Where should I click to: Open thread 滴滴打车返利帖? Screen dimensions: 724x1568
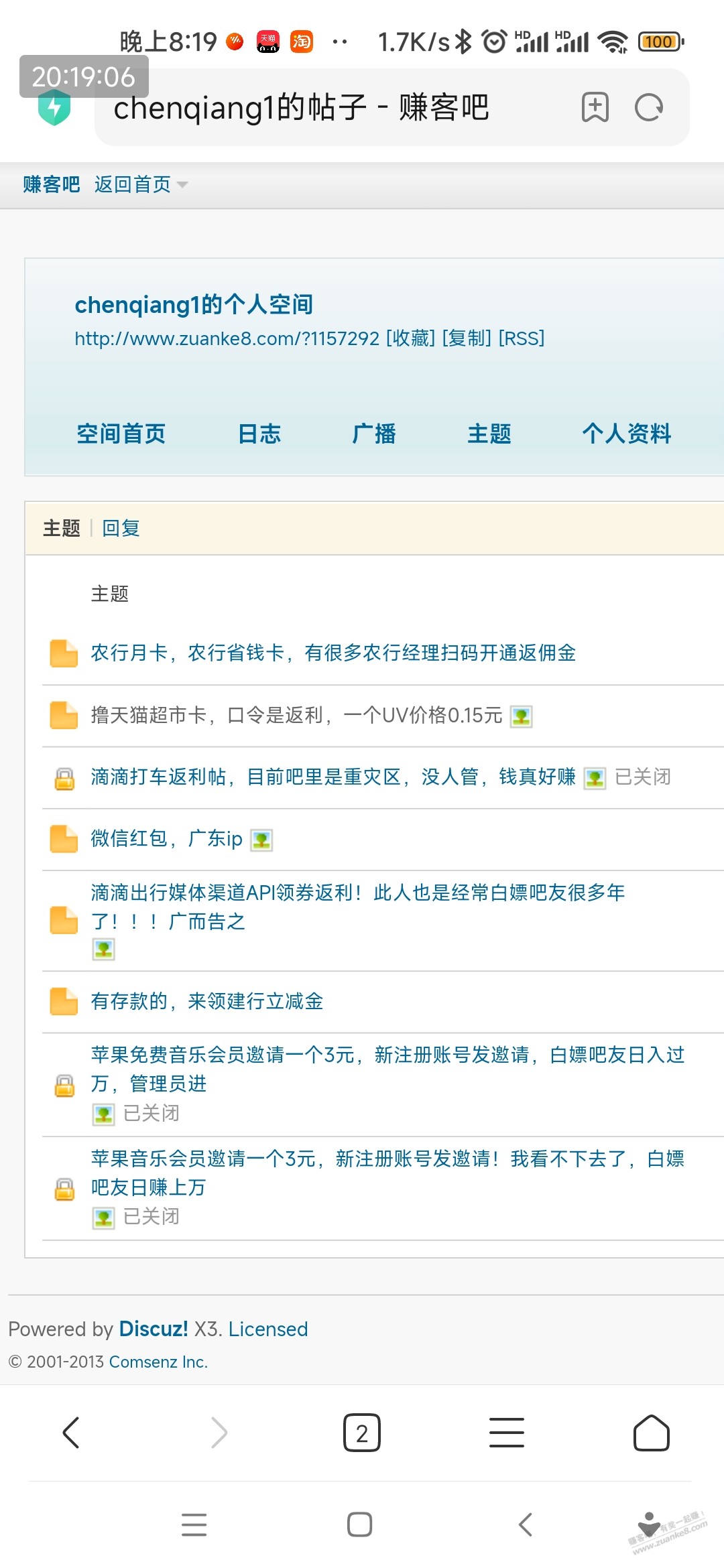[333, 777]
